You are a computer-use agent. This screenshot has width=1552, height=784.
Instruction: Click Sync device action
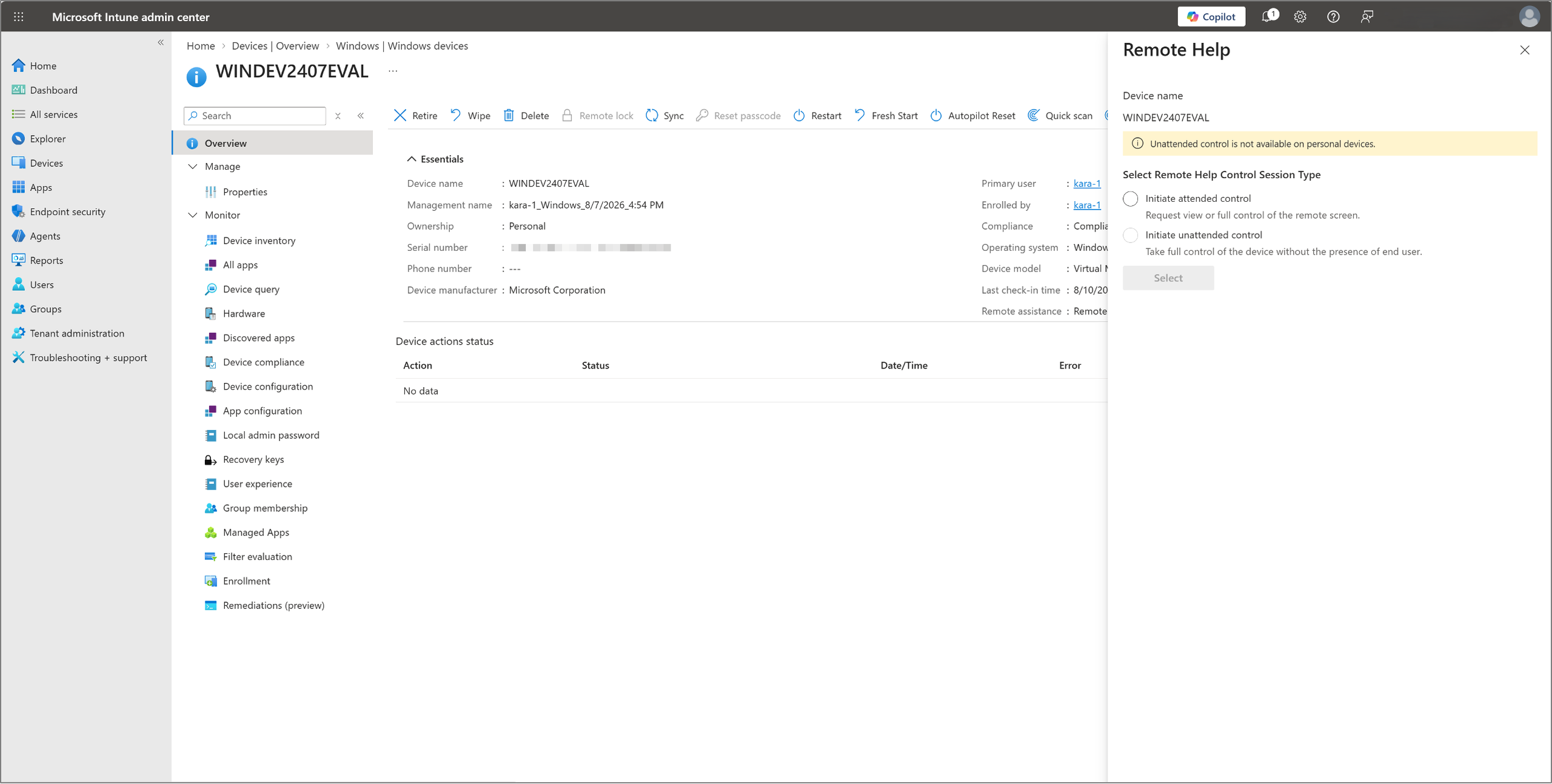pos(664,116)
